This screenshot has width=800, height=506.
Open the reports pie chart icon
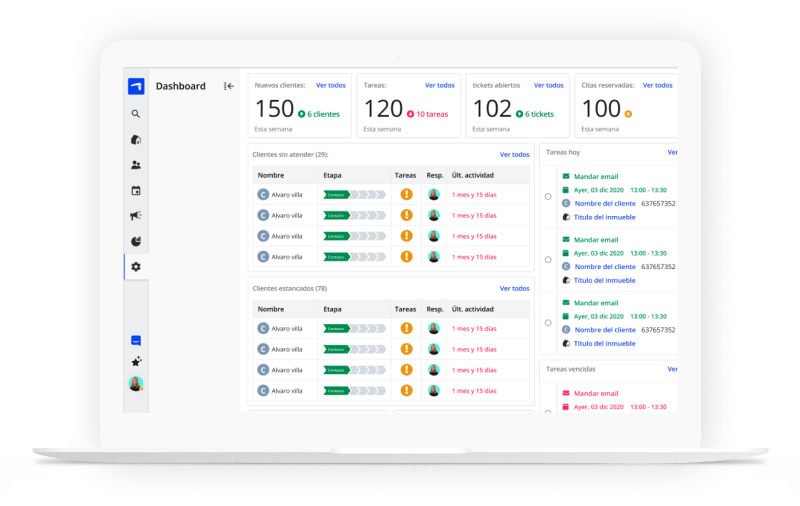[x=136, y=241]
